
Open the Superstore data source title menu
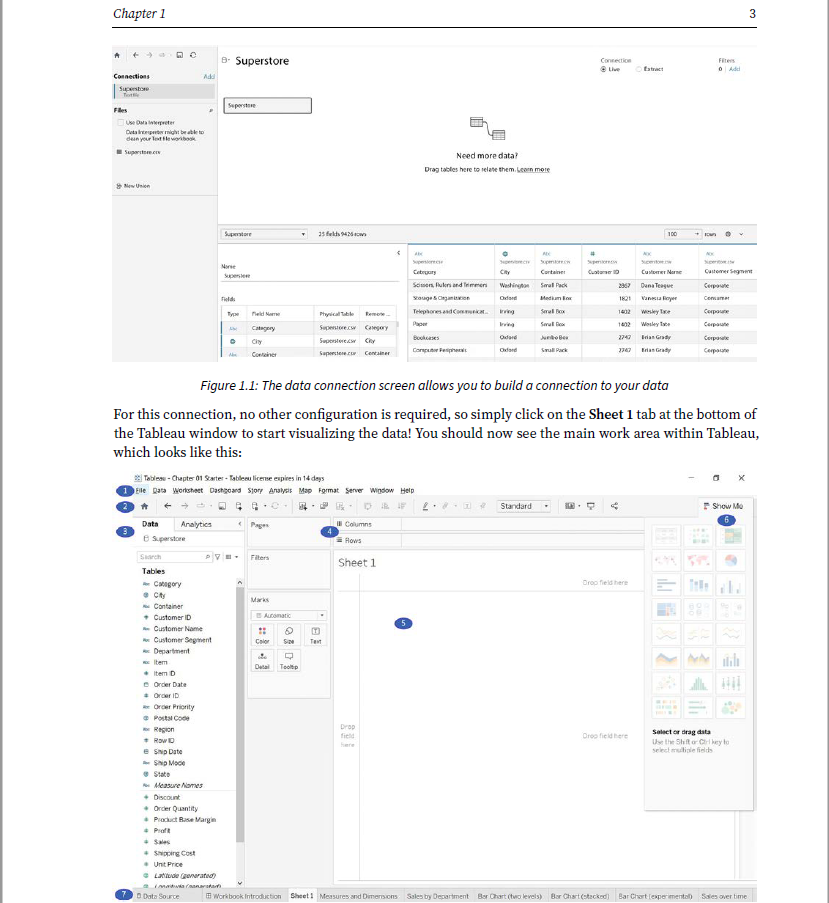[x=225, y=60]
